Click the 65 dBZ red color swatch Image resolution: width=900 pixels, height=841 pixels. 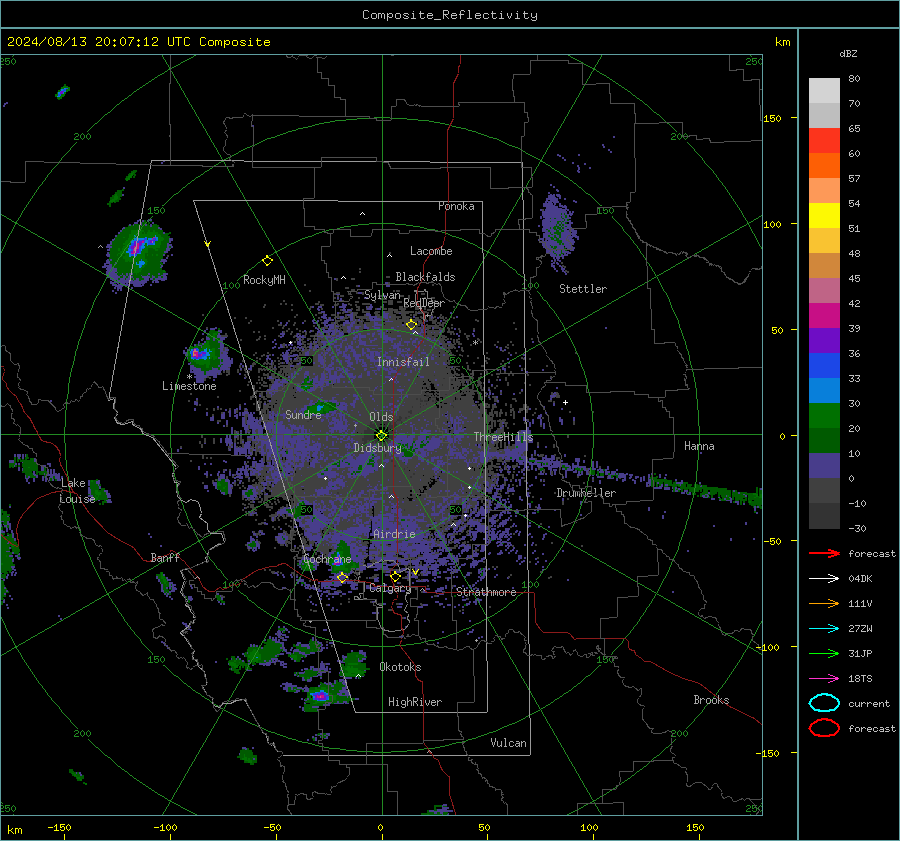point(824,140)
